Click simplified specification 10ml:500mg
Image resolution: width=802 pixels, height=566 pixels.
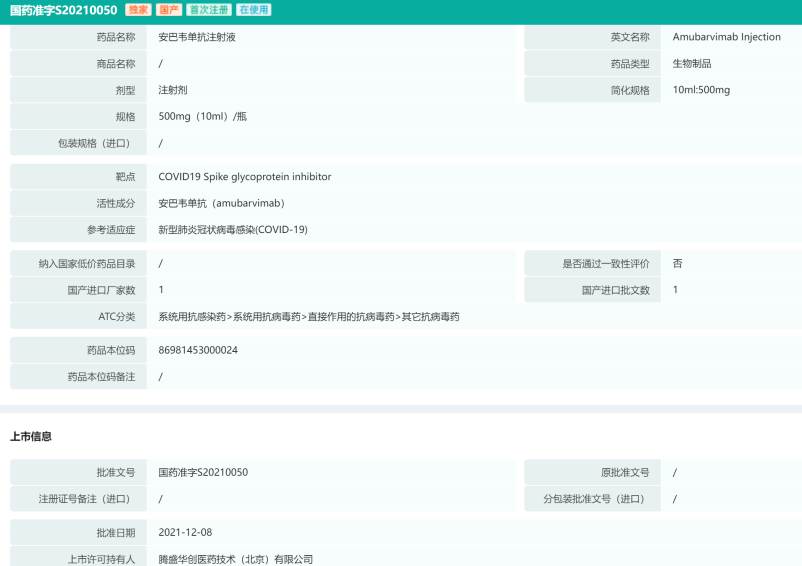coord(701,90)
